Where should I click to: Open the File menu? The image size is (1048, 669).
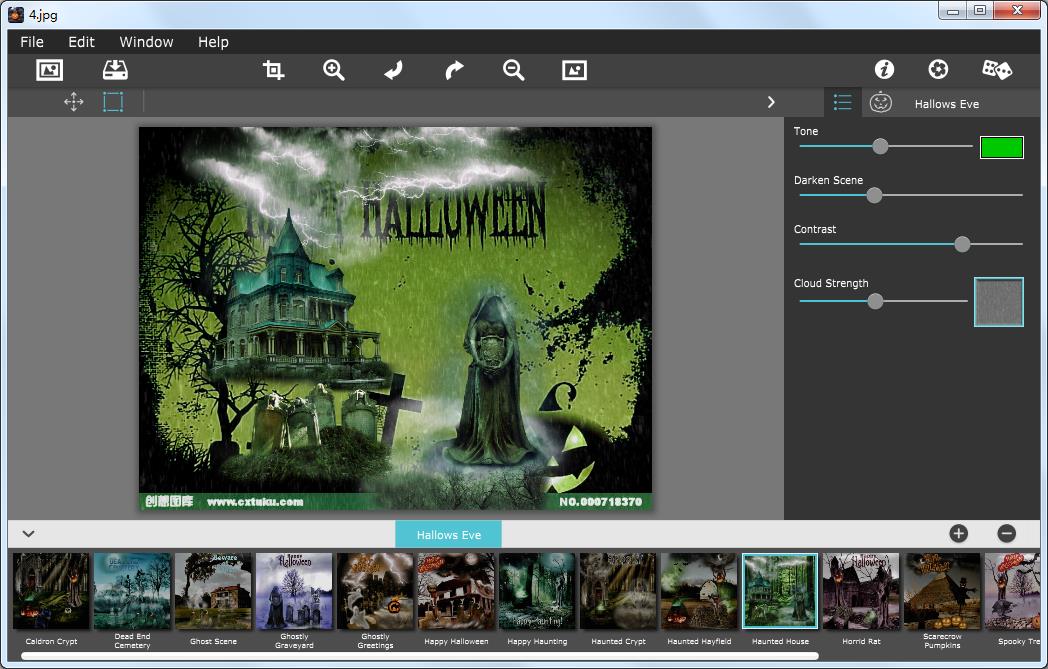[x=32, y=42]
